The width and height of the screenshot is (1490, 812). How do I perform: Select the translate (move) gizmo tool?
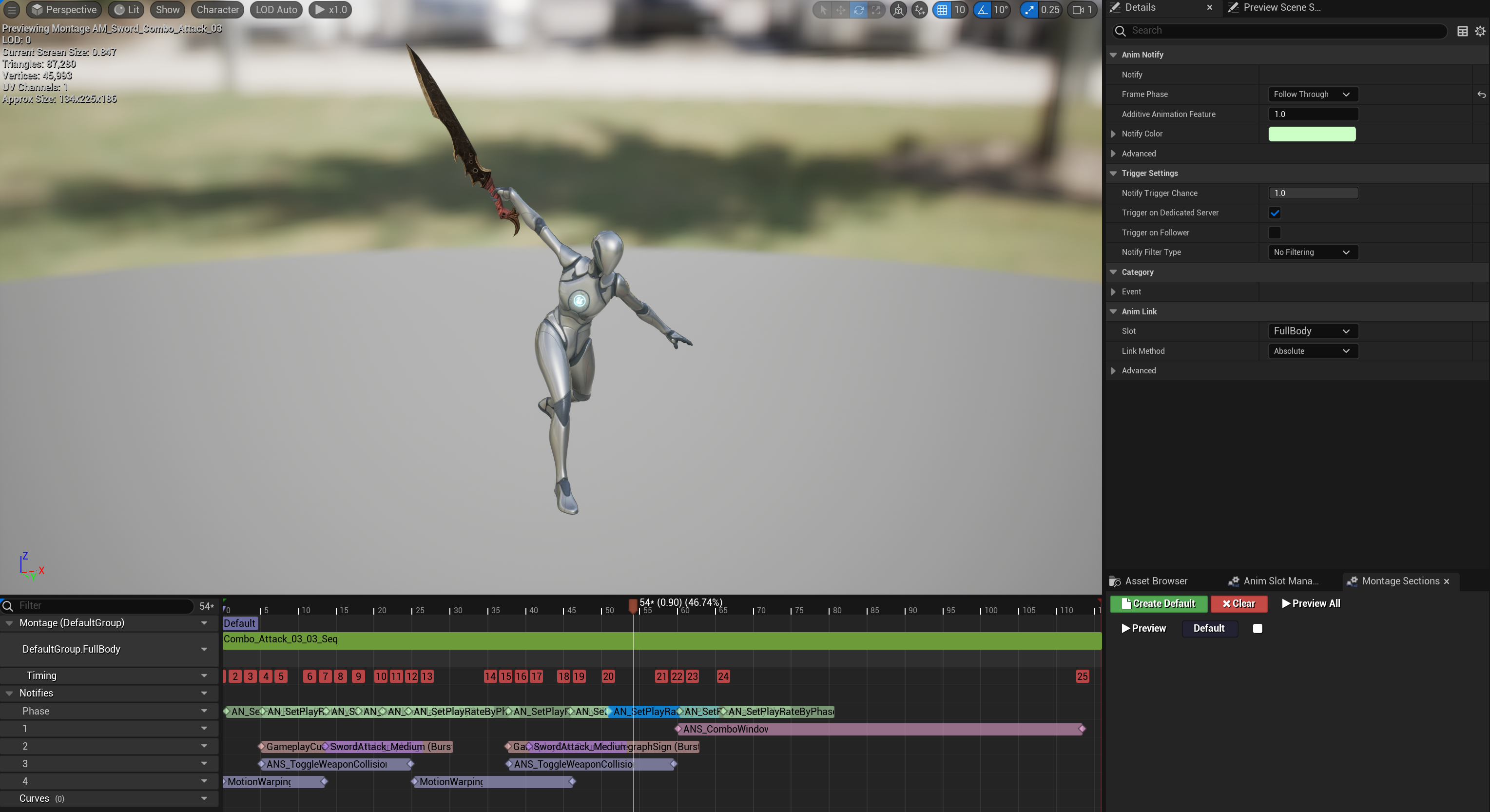(840, 10)
